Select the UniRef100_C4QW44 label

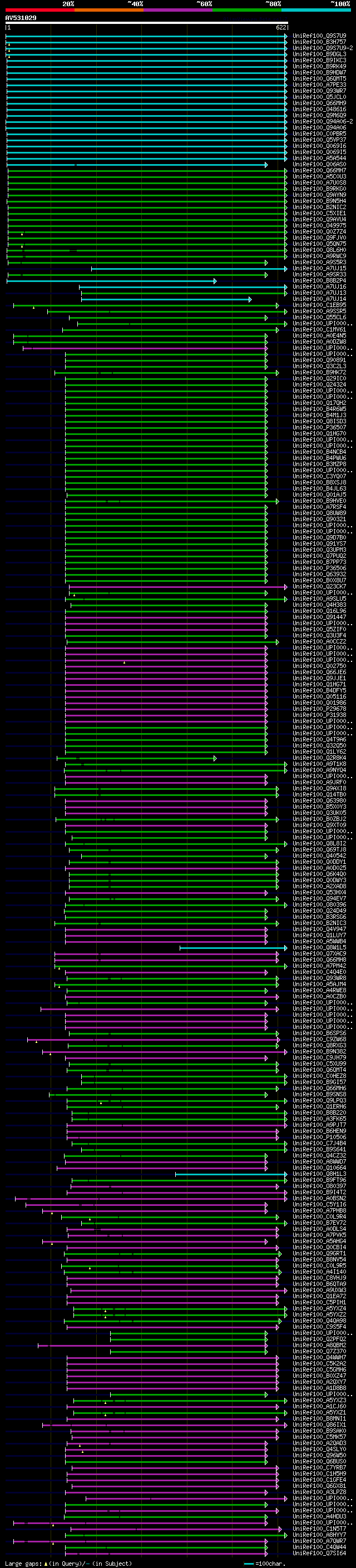319,1547
